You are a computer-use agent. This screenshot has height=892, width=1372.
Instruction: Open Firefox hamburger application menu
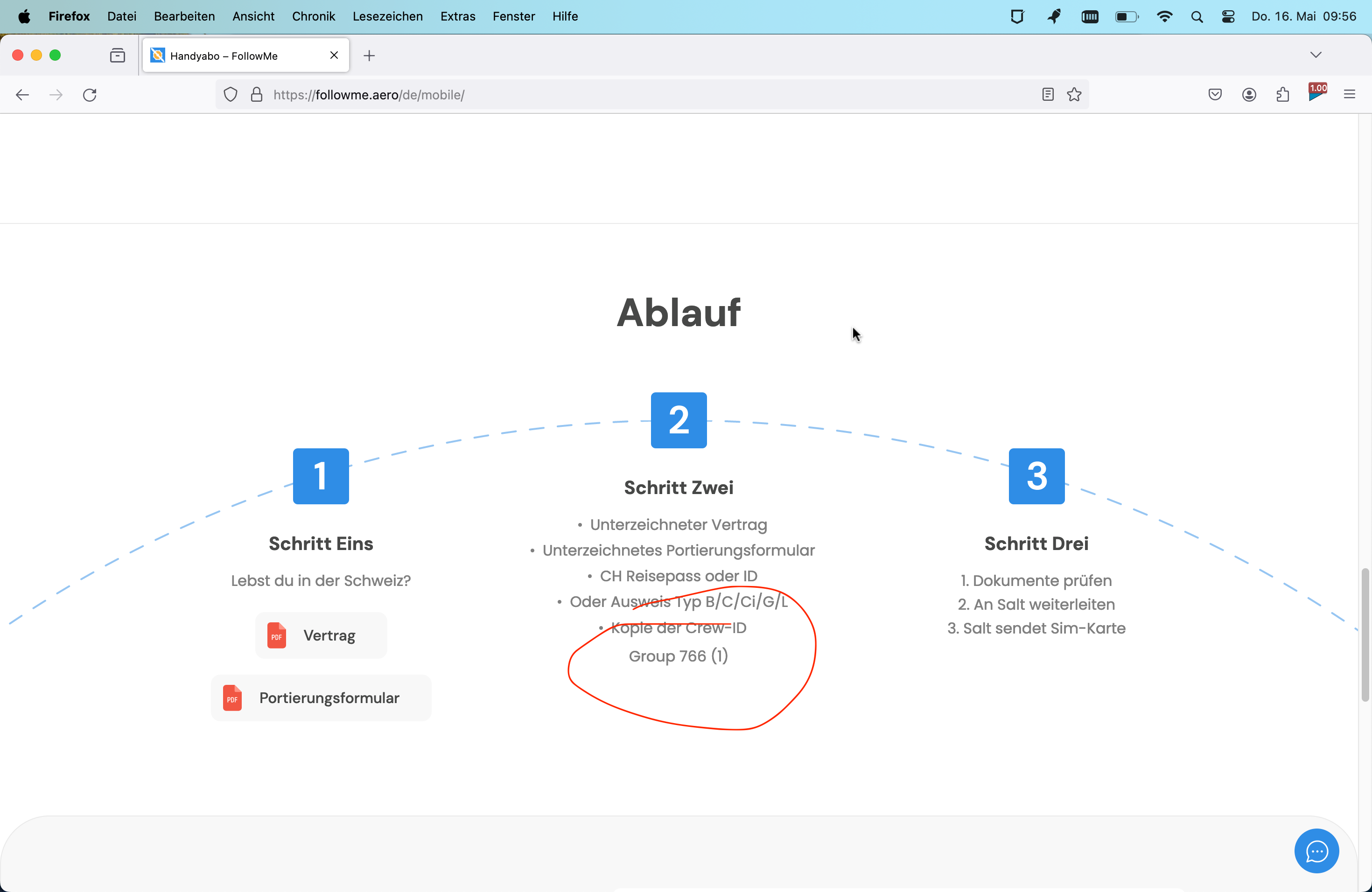pyautogui.click(x=1350, y=95)
